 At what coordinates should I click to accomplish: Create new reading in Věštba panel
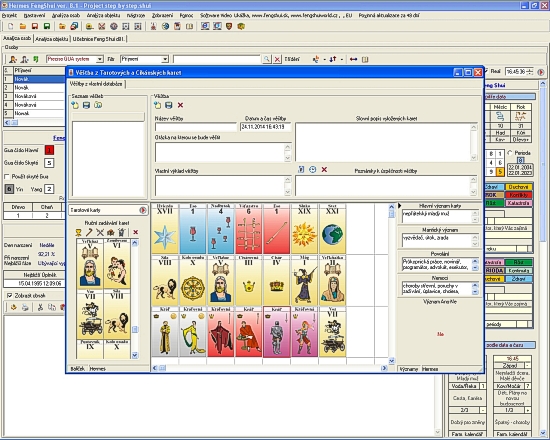pyautogui.click(x=157, y=105)
